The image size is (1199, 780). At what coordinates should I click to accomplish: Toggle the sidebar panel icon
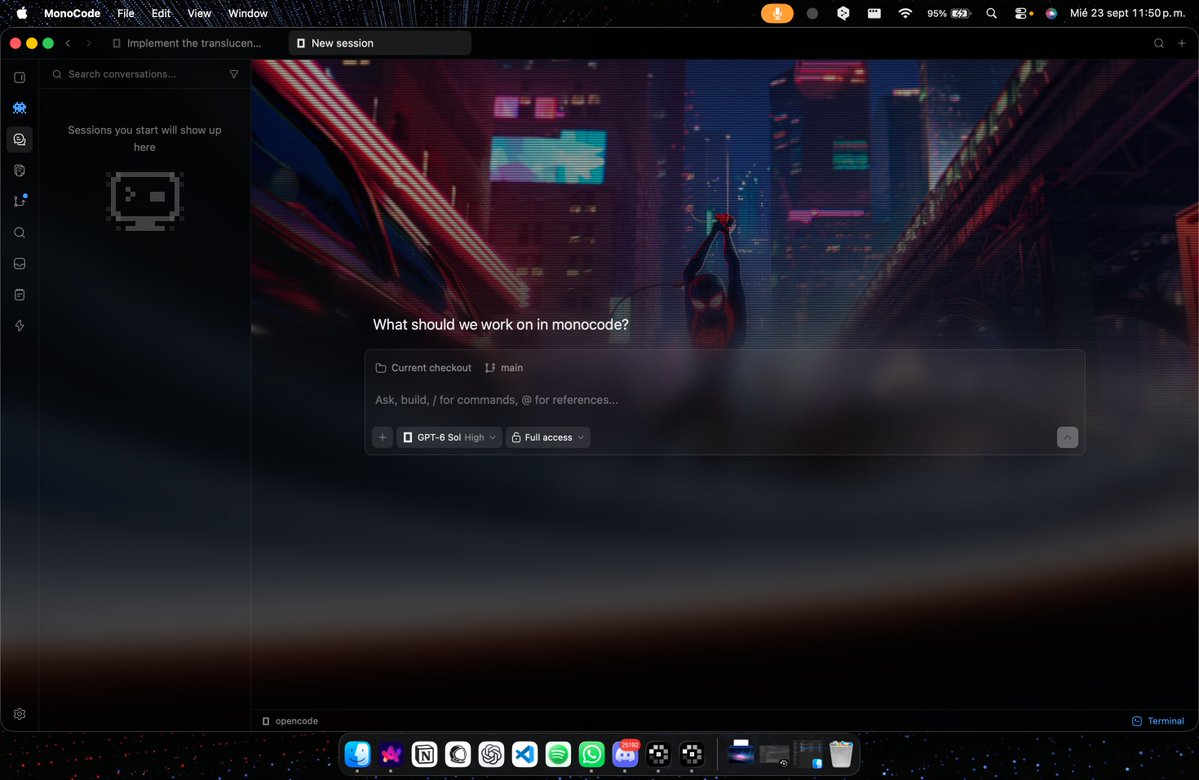coord(20,77)
